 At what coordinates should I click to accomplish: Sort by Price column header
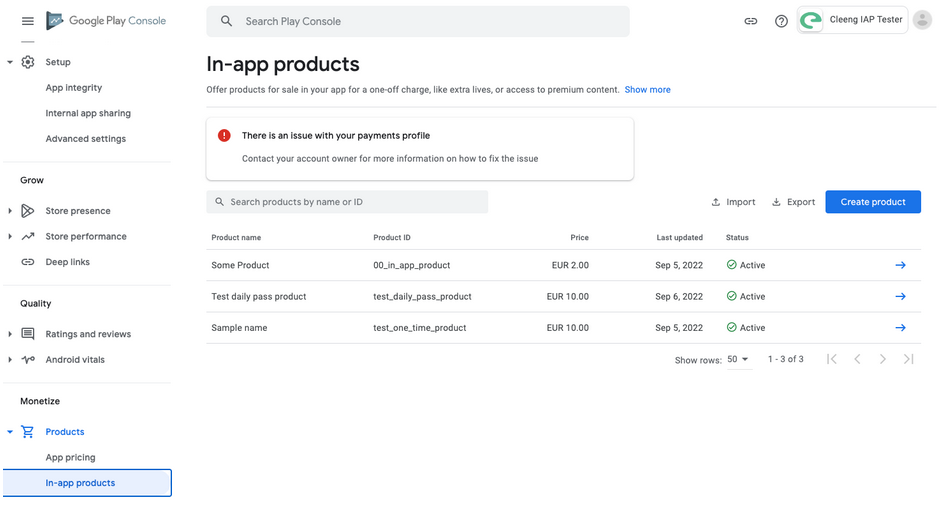pos(579,238)
